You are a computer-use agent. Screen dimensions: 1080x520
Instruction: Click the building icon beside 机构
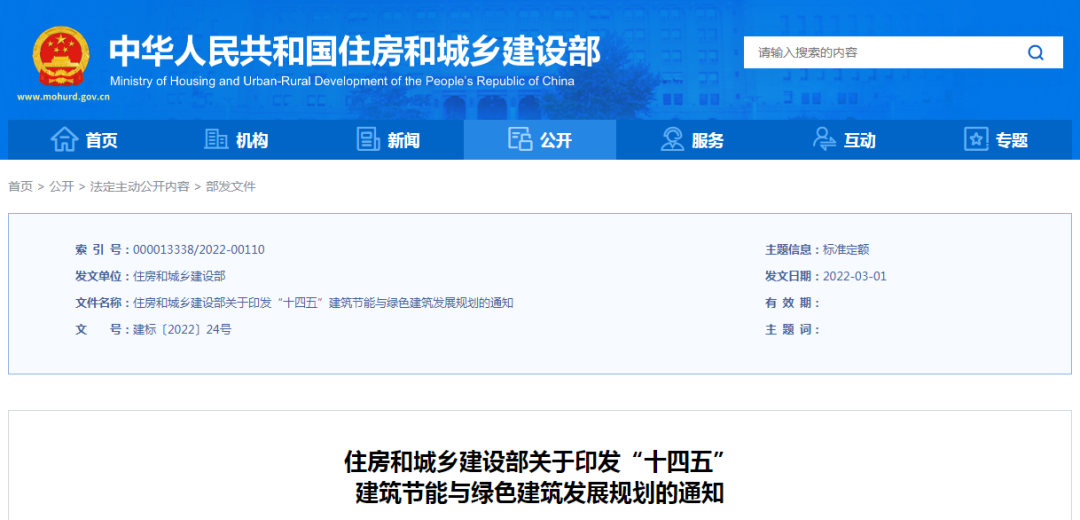(216, 140)
